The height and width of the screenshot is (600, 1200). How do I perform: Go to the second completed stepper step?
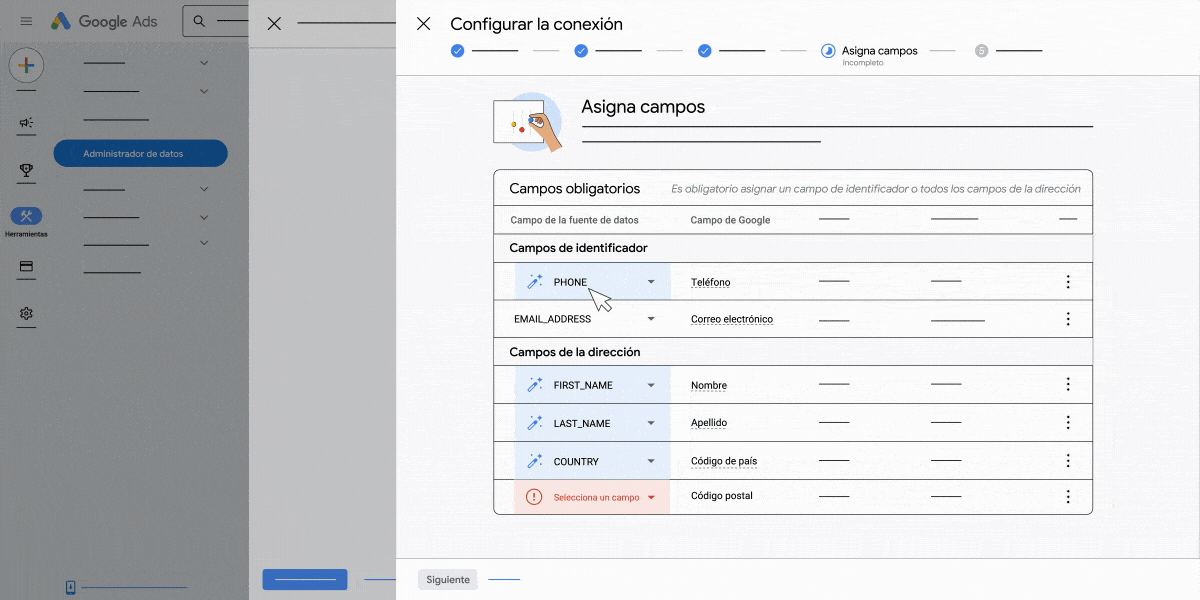click(x=581, y=50)
